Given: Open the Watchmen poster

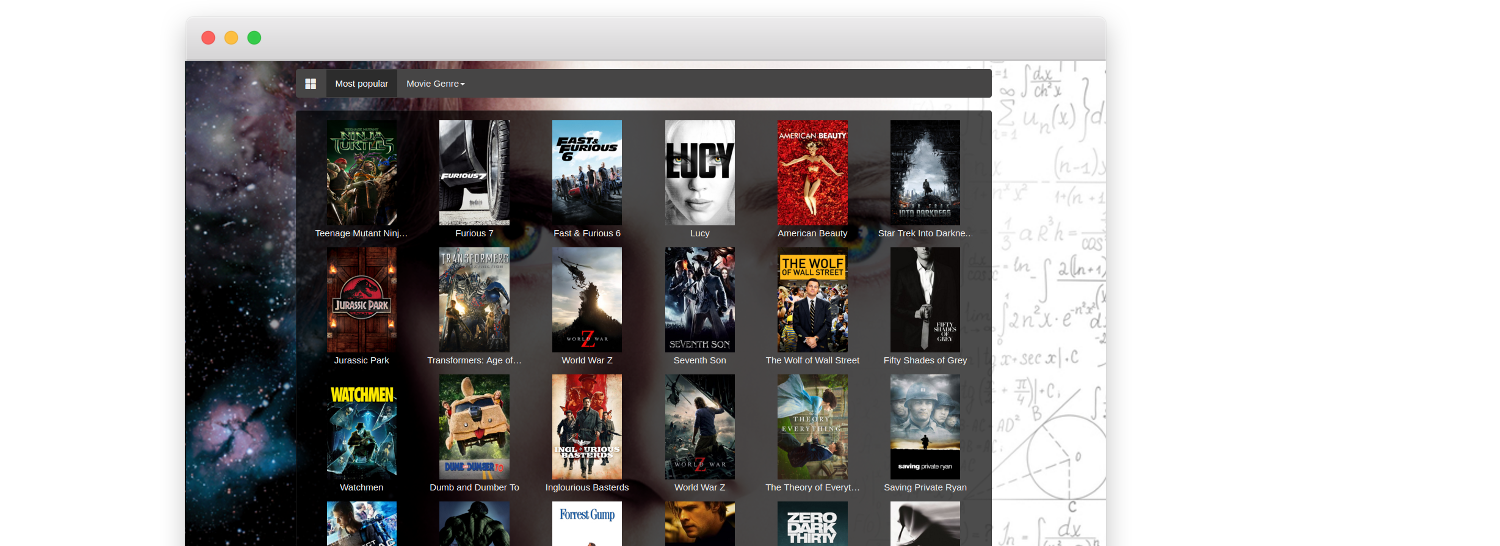Looking at the screenshot, I should tap(362, 427).
